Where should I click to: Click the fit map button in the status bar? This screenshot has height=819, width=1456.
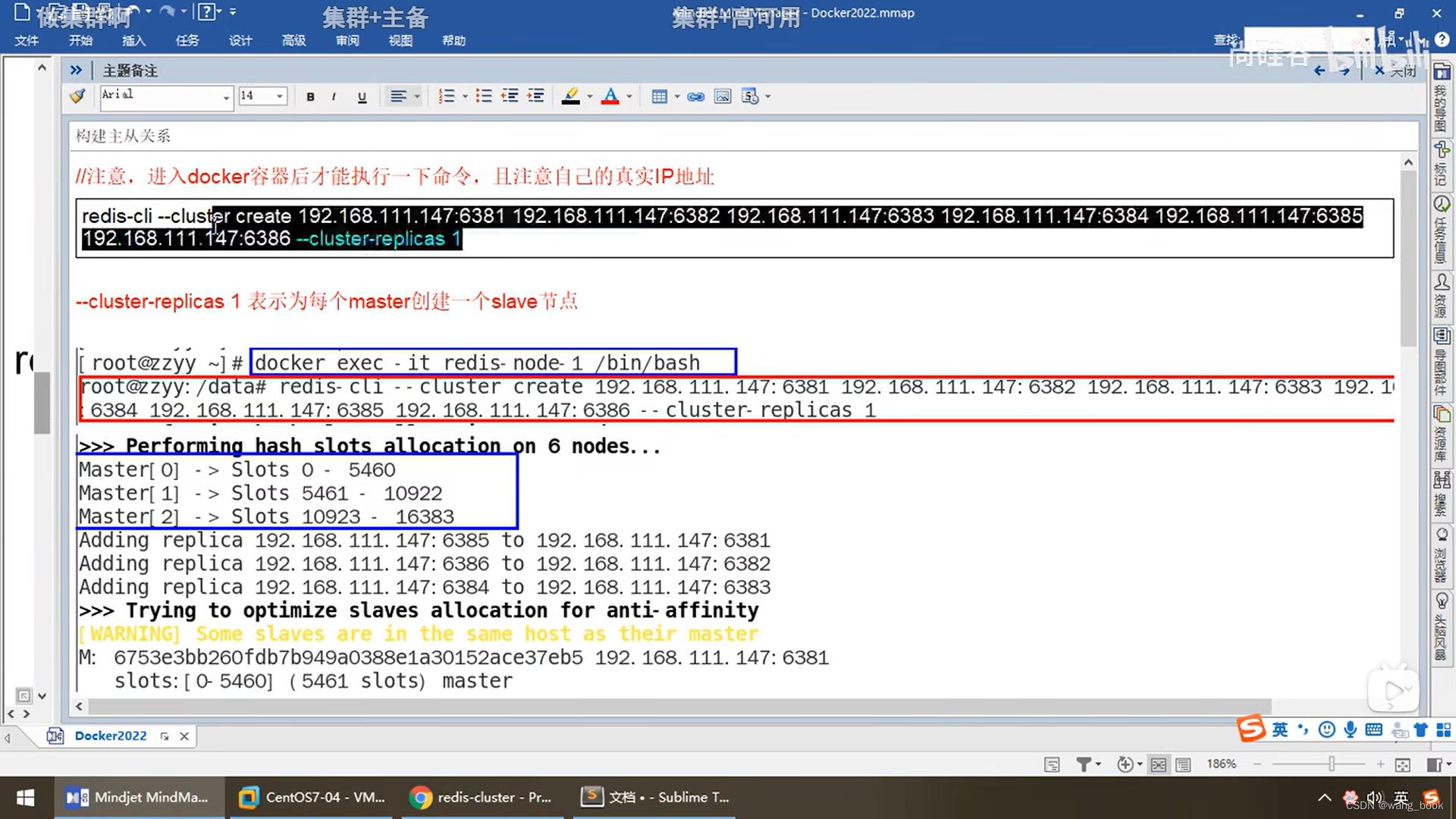tap(1403, 764)
